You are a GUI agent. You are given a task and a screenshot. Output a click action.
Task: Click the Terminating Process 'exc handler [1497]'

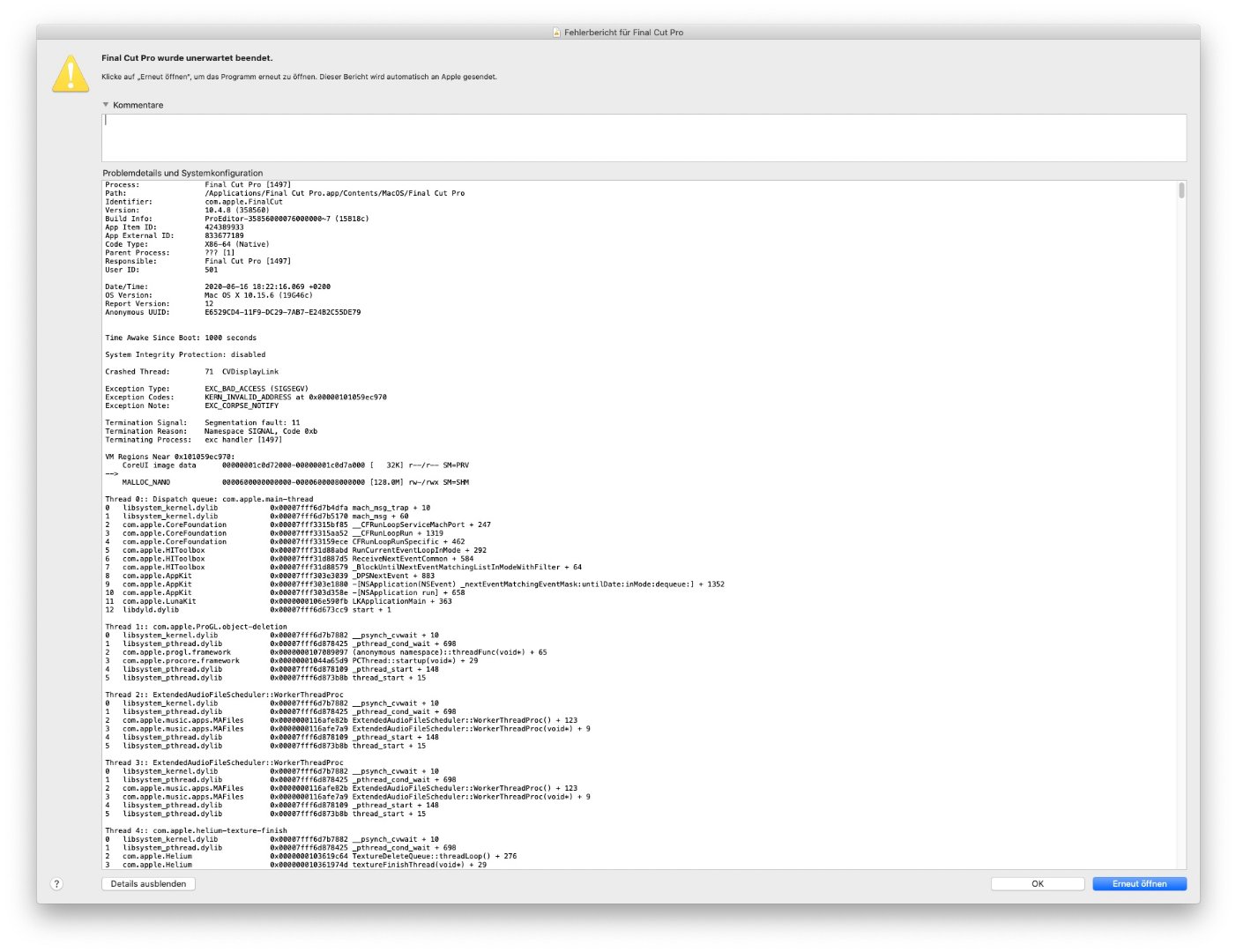pos(243,440)
